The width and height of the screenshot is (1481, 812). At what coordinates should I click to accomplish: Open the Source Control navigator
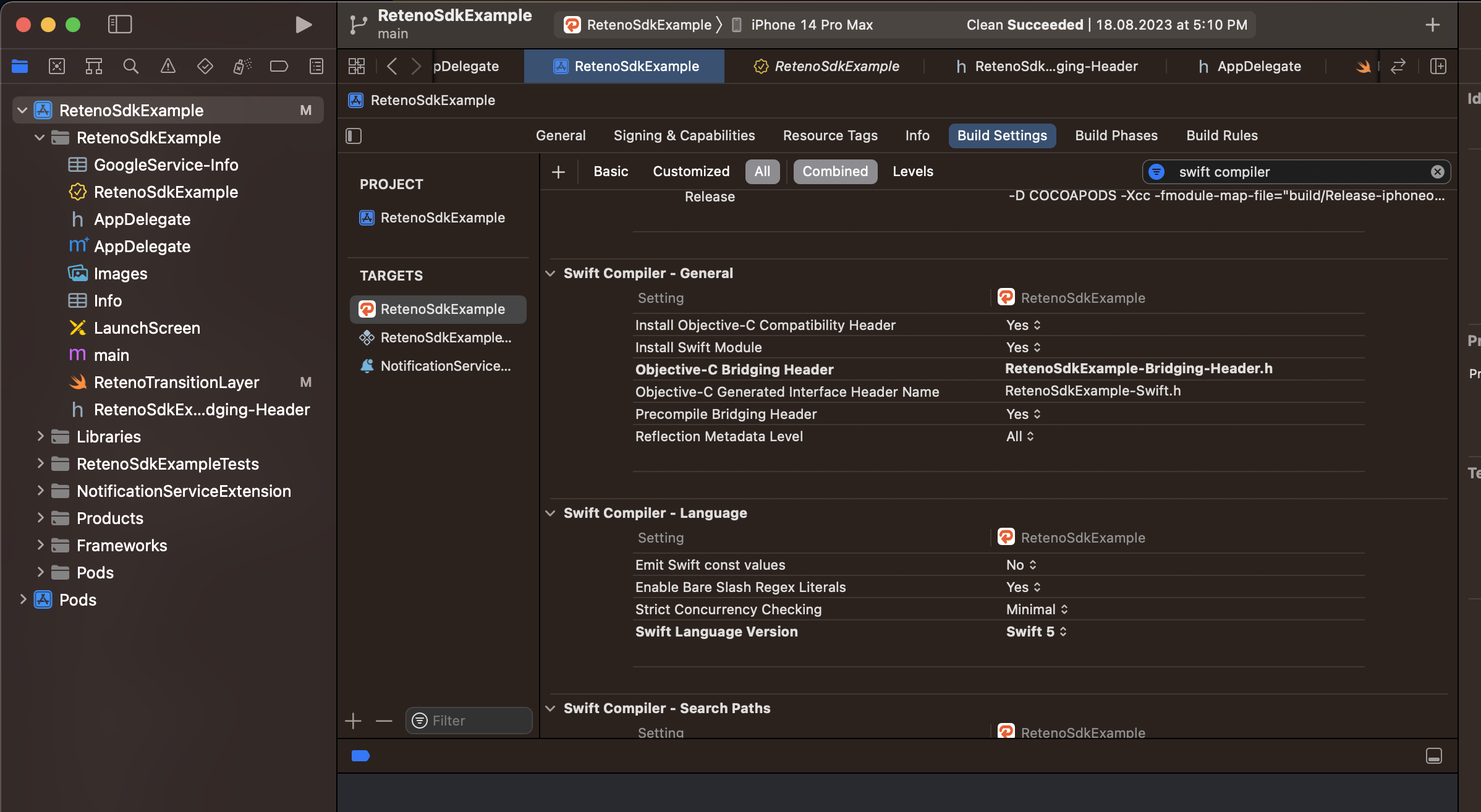tap(57, 66)
